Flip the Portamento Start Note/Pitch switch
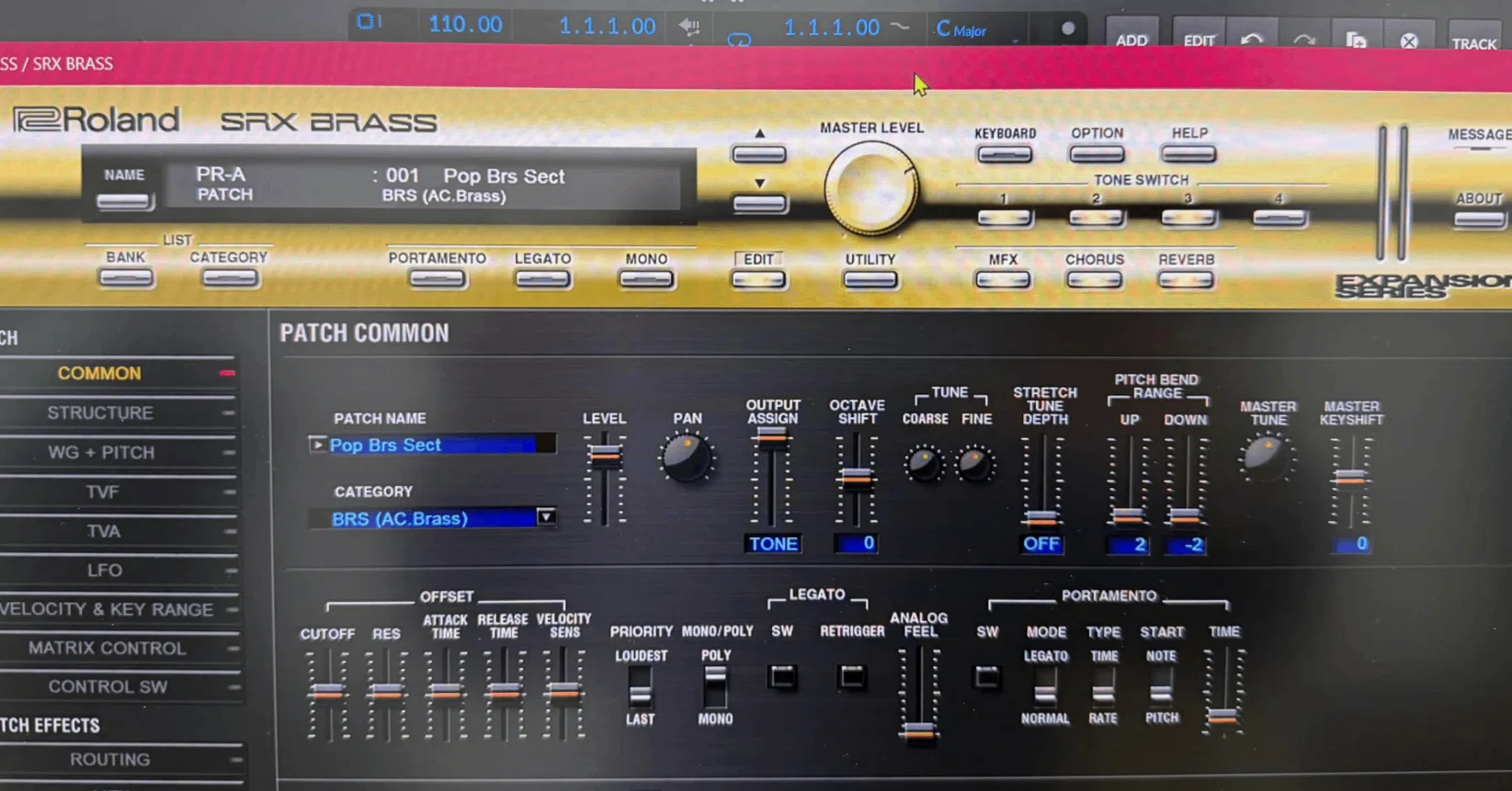The height and width of the screenshot is (791, 1512). pyautogui.click(x=1161, y=689)
